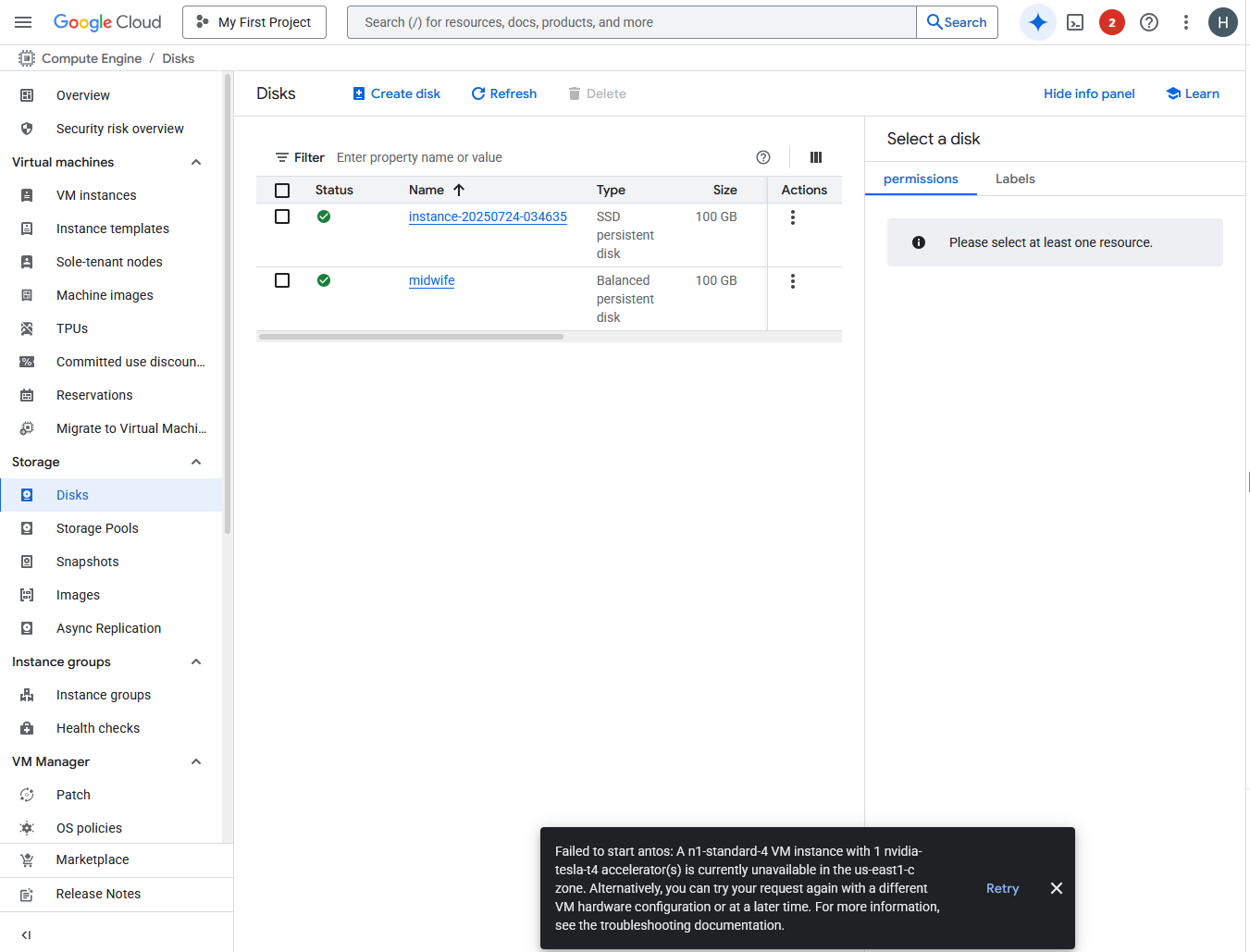Screen dimensions: 1250x952
Task: Click Retry in the error notification
Action: (1002, 888)
